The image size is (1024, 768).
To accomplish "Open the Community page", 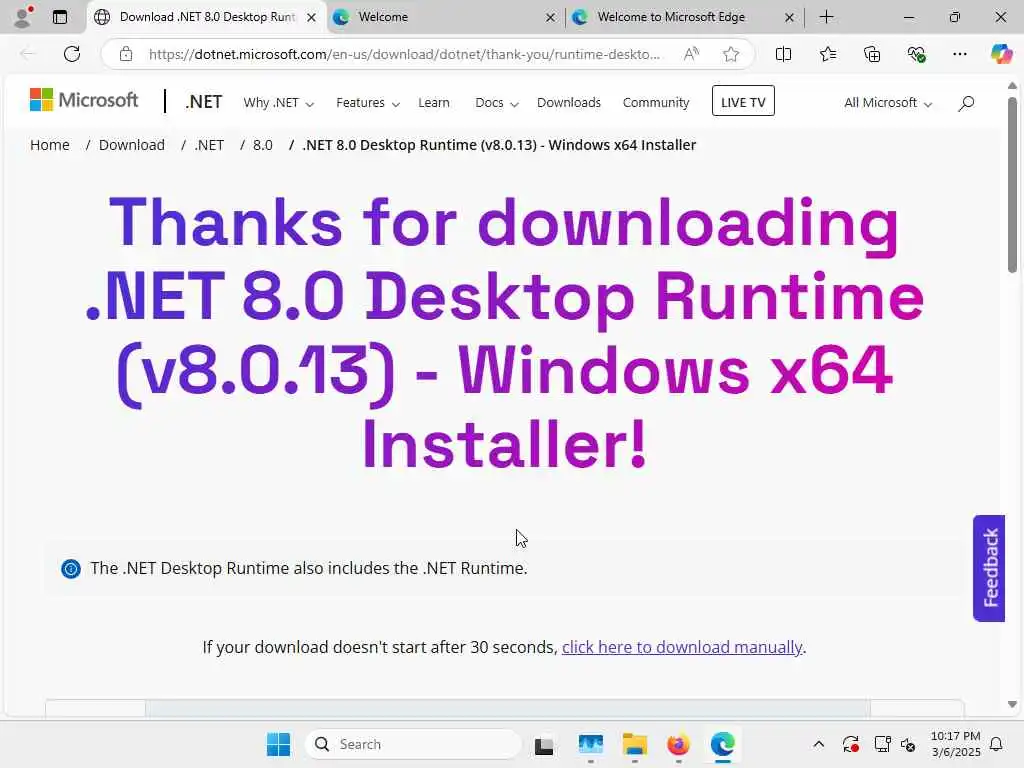I will tap(656, 103).
